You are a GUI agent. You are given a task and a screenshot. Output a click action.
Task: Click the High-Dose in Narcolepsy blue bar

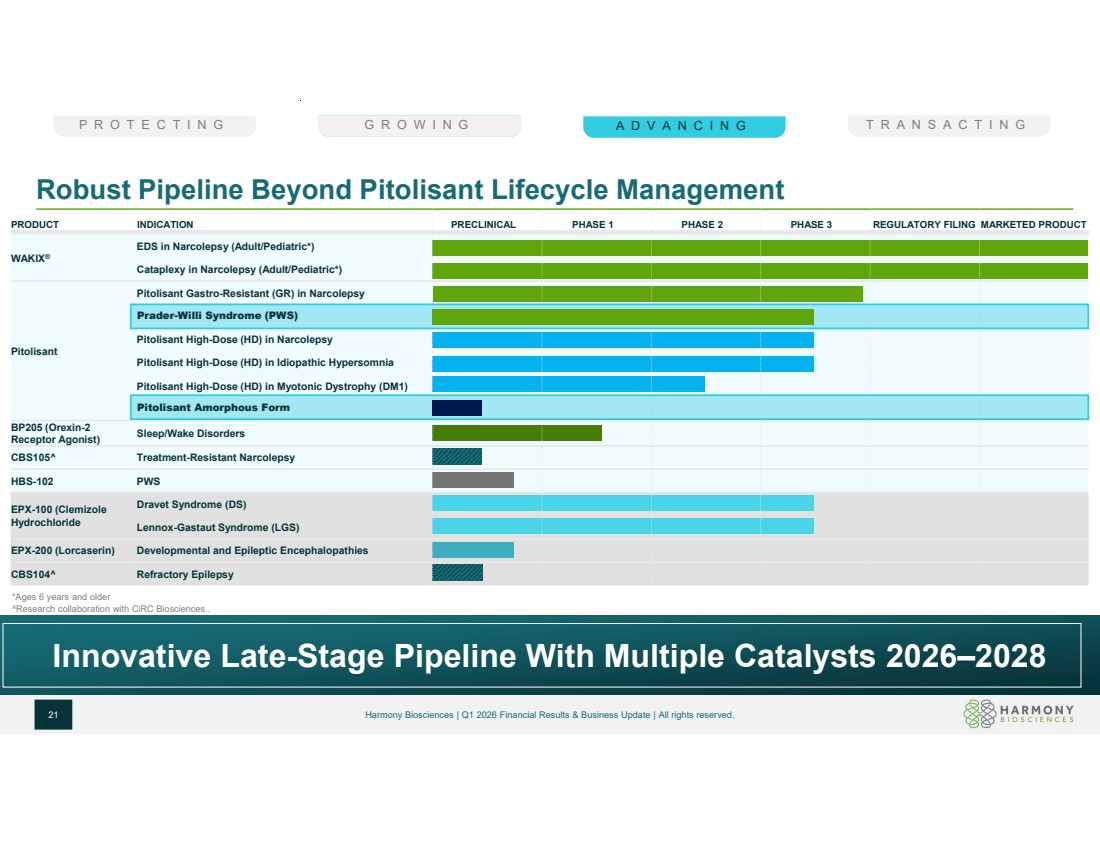click(623, 340)
